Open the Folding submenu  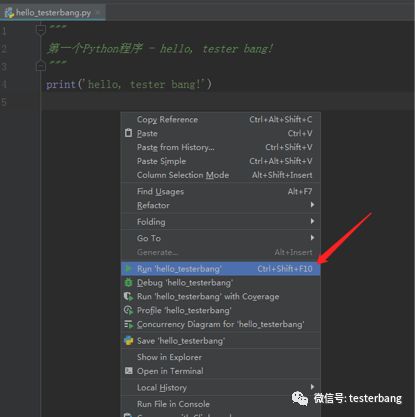(x=220, y=221)
